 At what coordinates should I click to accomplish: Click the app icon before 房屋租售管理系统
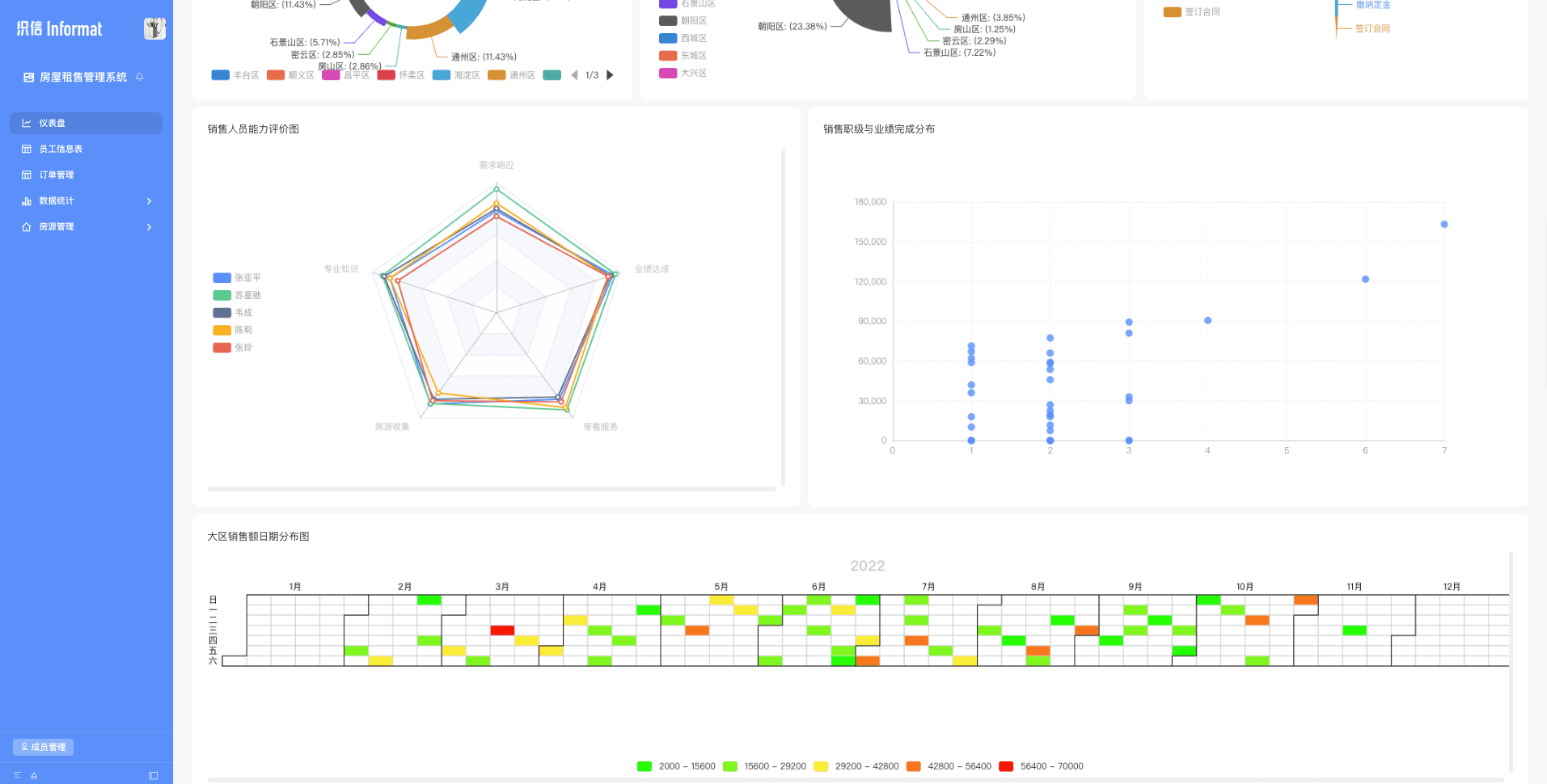[x=29, y=77]
